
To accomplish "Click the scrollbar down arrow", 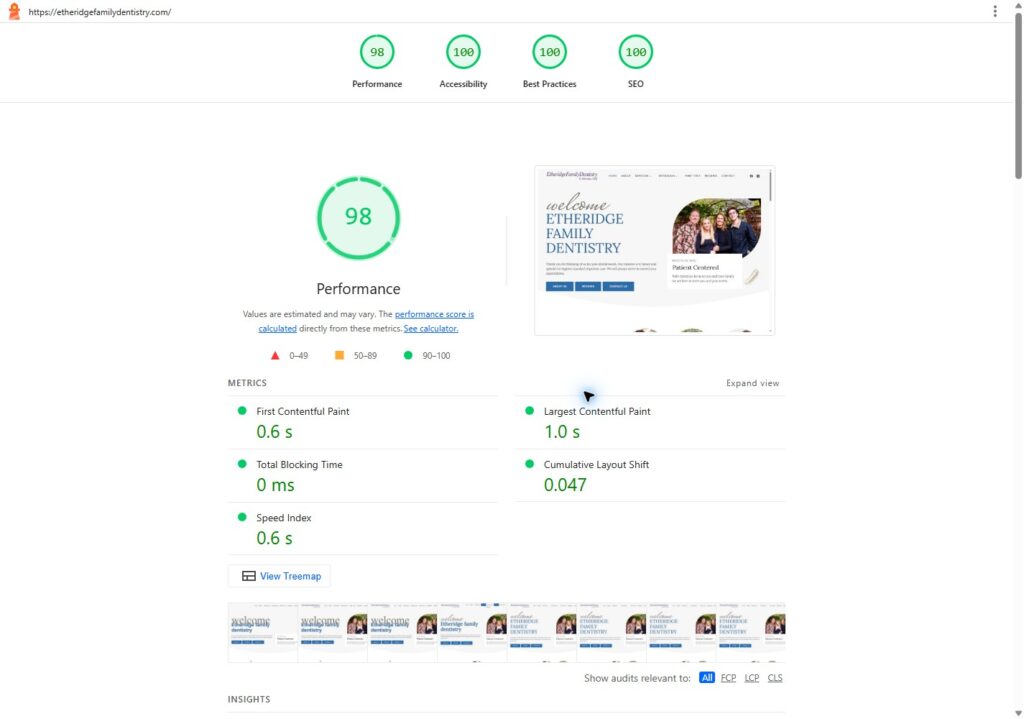I will coord(1018,713).
